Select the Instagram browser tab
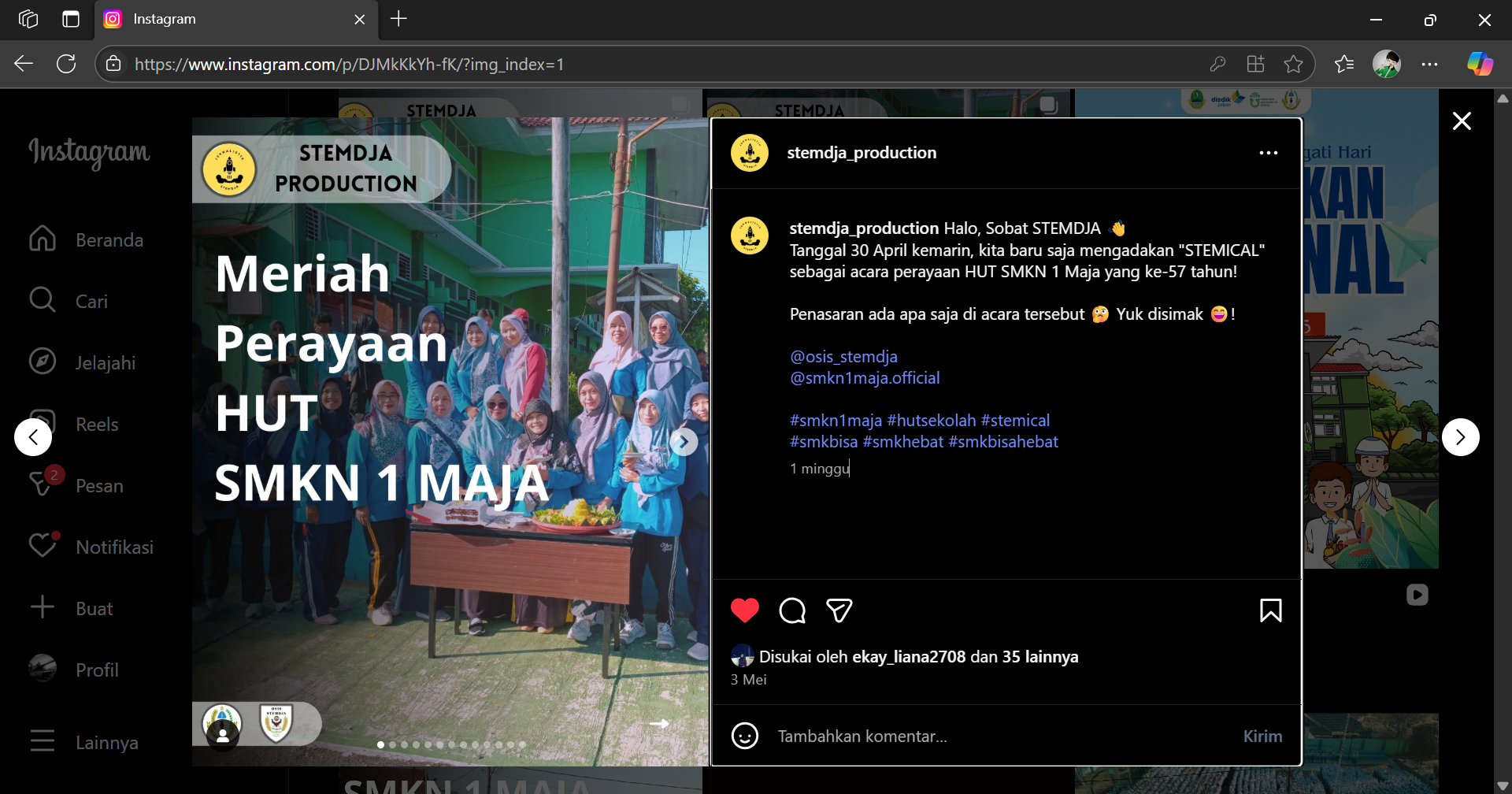 pyautogui.click(x=236, y=19)
